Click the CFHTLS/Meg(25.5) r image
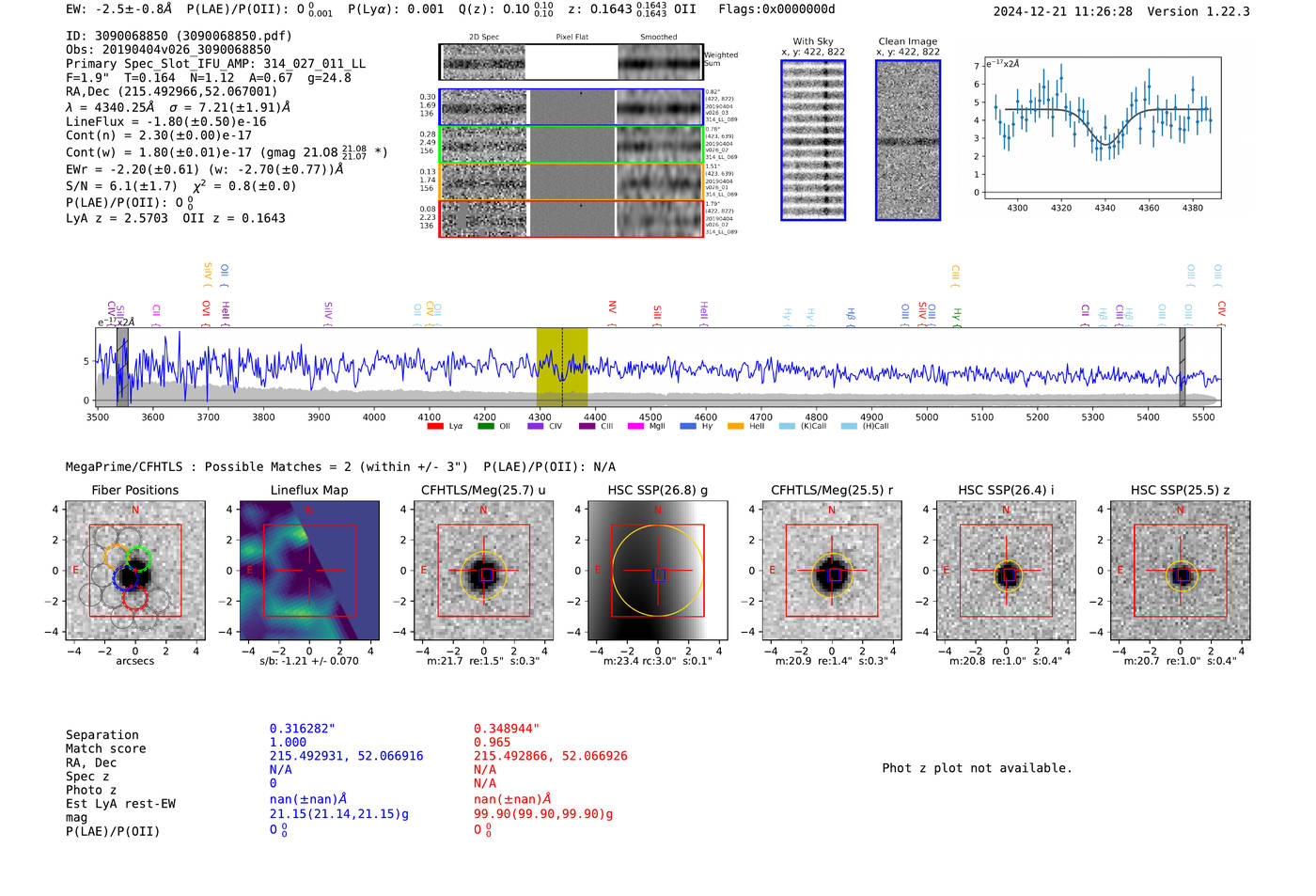 pyautogui.click(x=832, y=571)
